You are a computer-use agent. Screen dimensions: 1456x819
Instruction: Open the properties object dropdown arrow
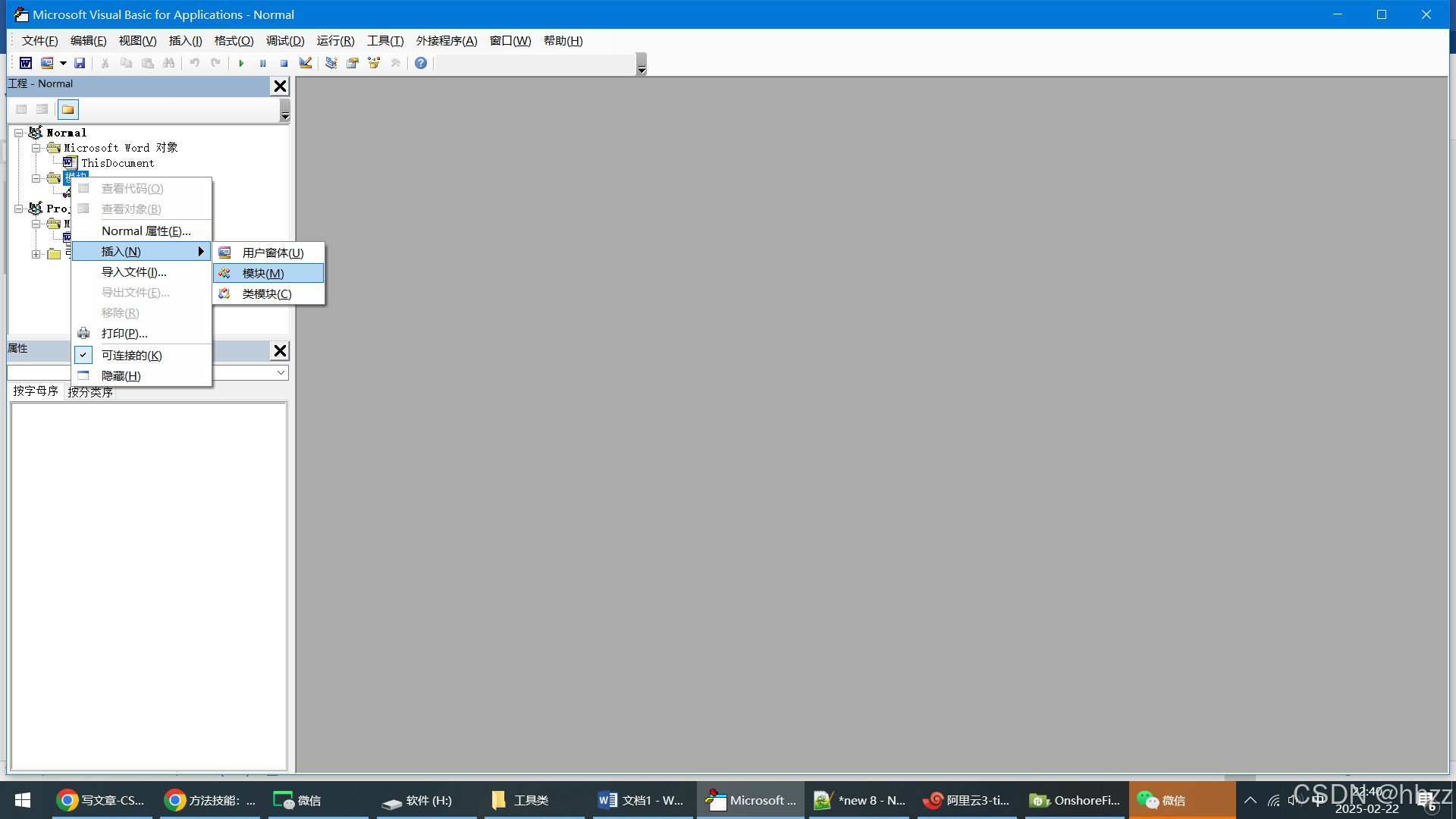point(281,372)
